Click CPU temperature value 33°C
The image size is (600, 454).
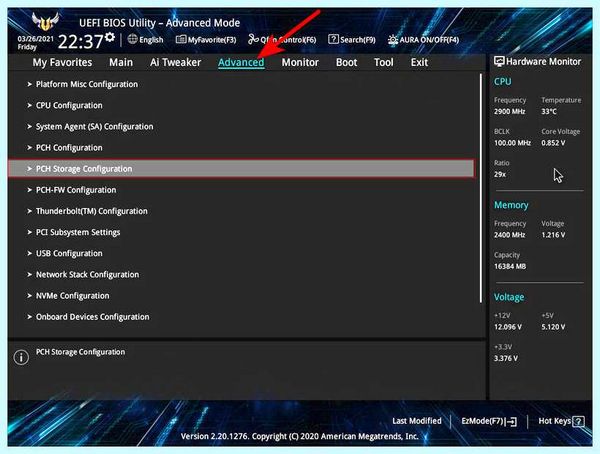pos(549,111)
